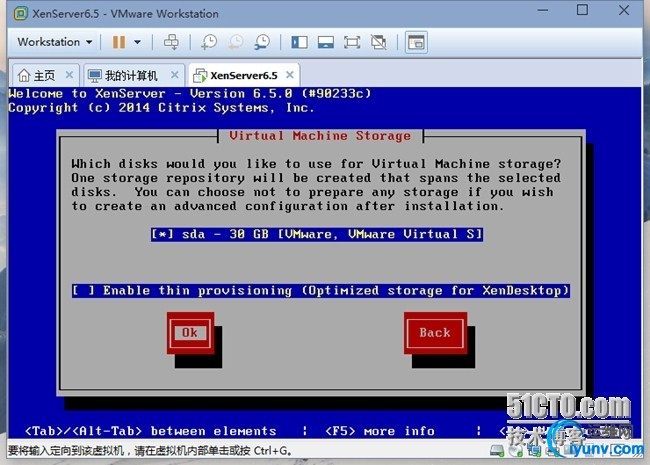Open the snapshot manager
650x465 pixels.
point(262,42)
